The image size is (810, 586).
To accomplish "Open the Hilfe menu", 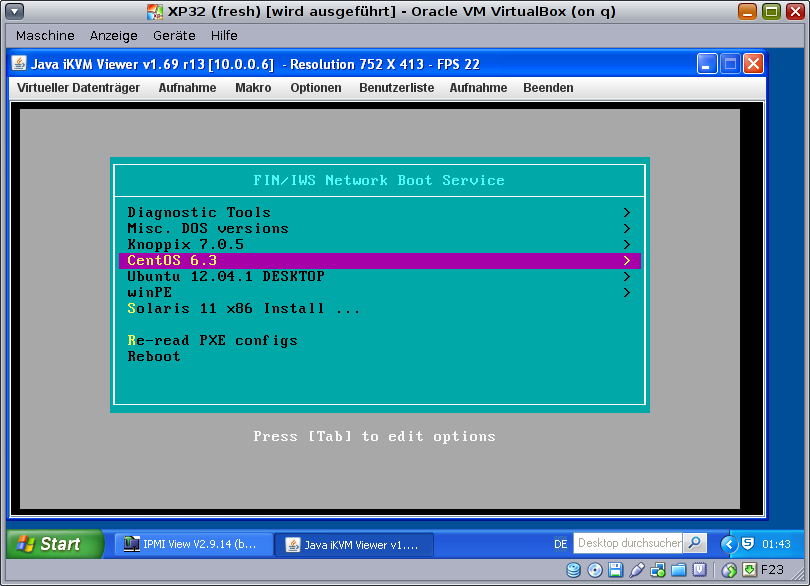I will pyautogui.click(x=224, y=36).
